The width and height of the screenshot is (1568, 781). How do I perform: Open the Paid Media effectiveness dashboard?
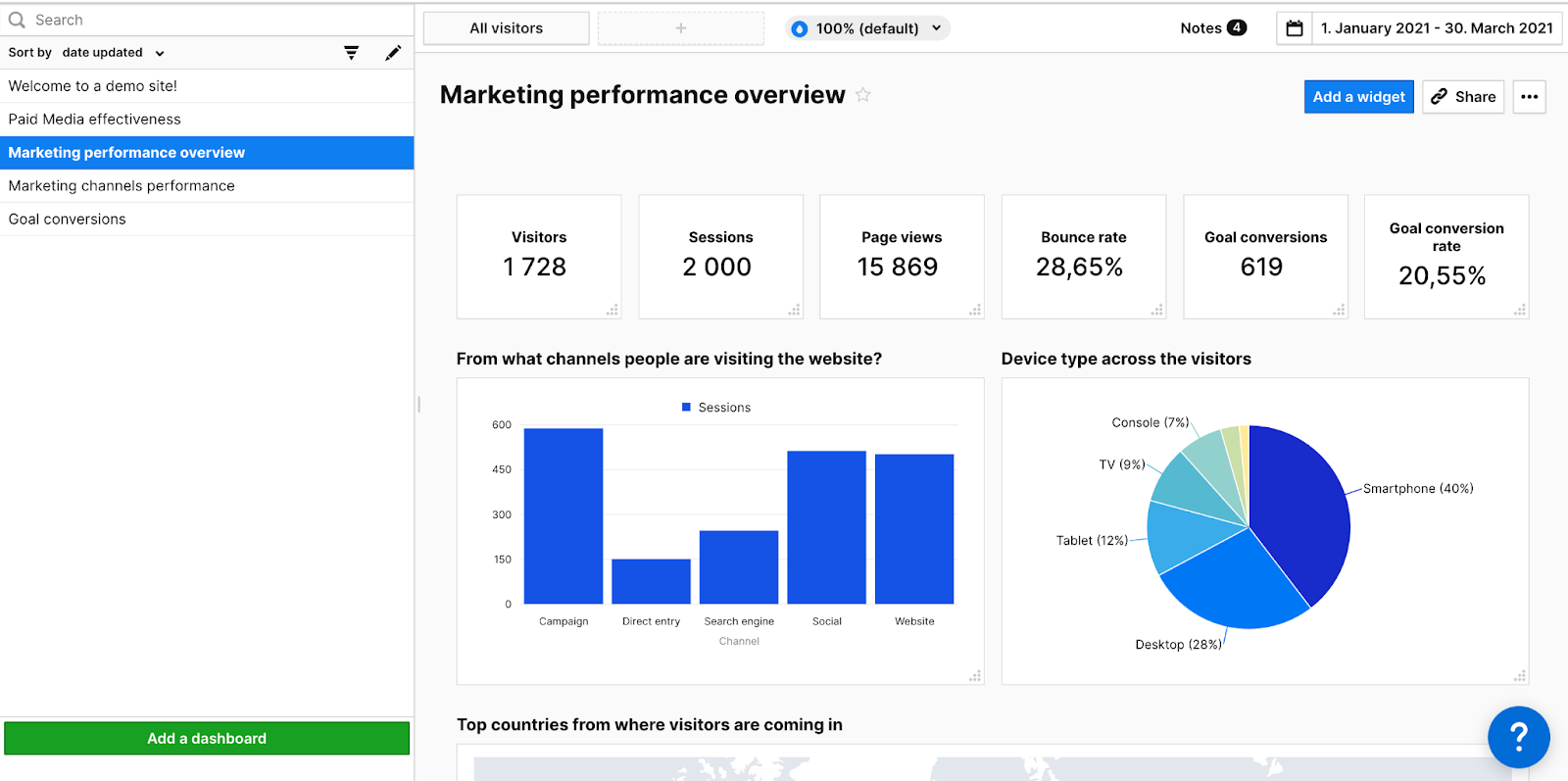(x=95, y=120)
